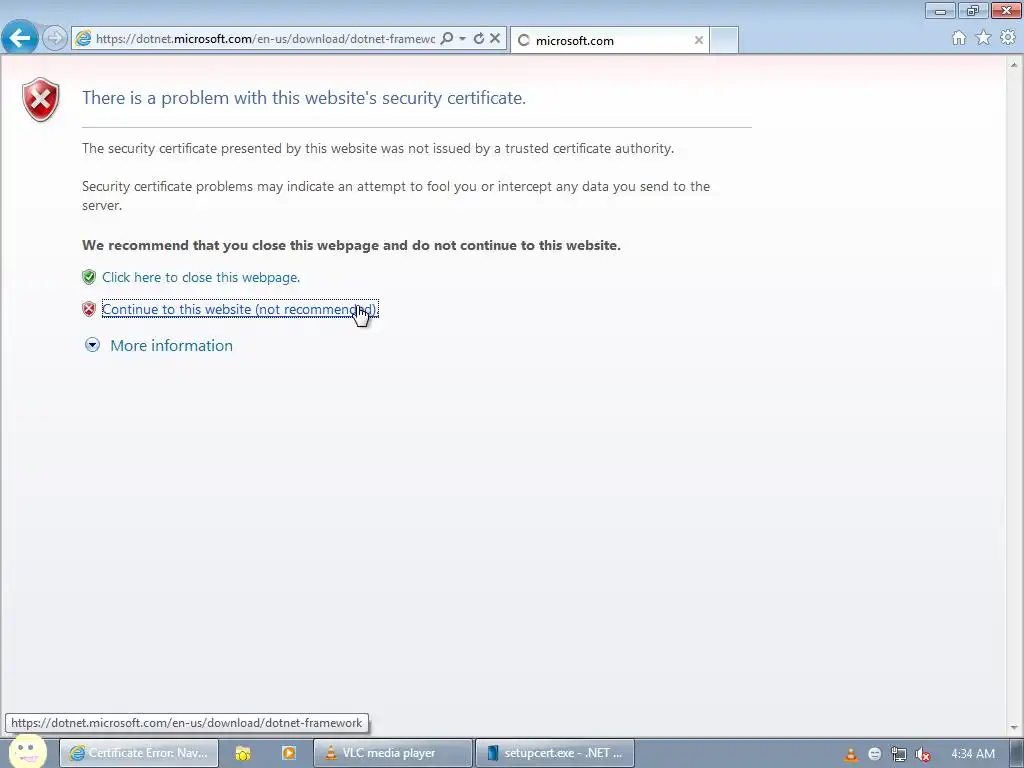Click the scrollbar up arrow
The height and width of the screenshot is (768, 1024).
tap(1014, 65)
